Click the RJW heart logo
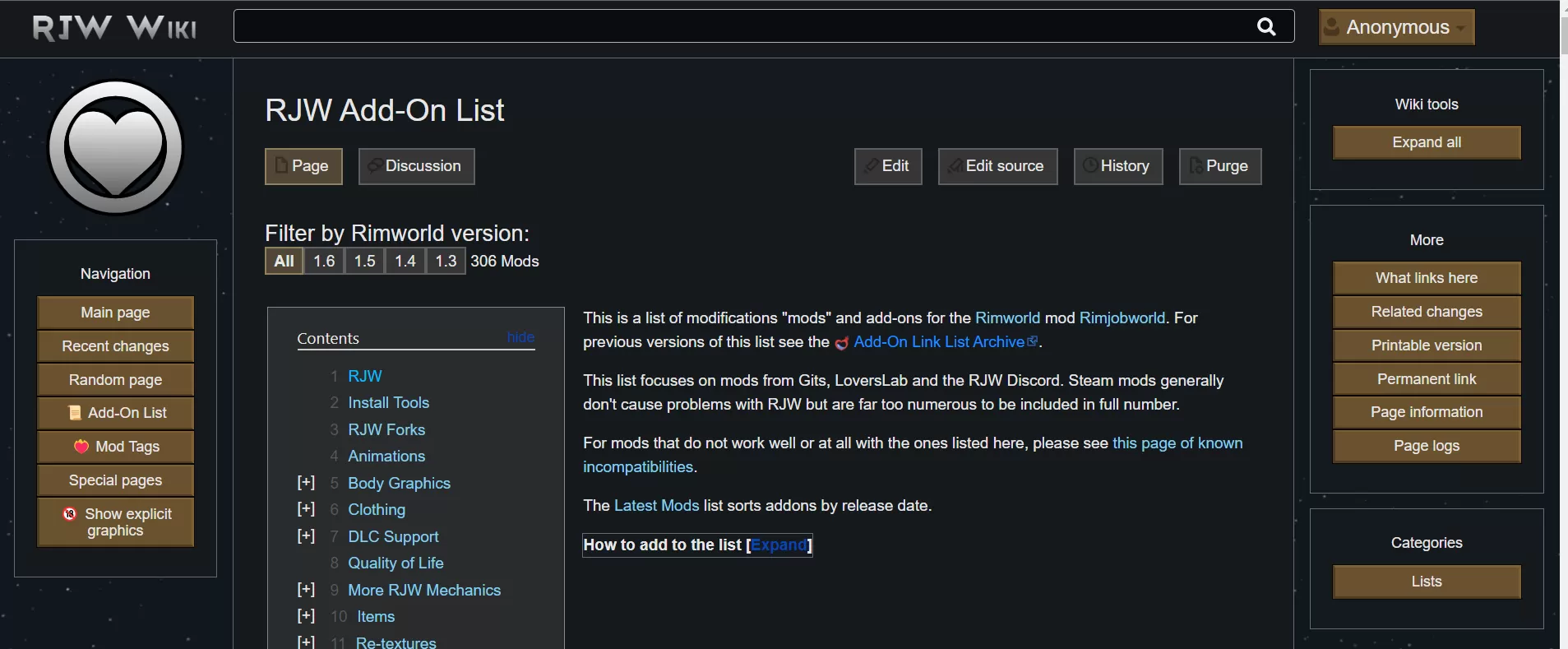 click(116, 148)
